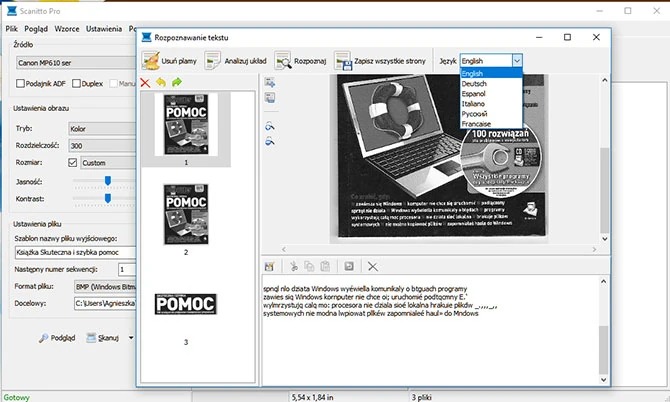Rotate page left with yellow arrow

161,82
